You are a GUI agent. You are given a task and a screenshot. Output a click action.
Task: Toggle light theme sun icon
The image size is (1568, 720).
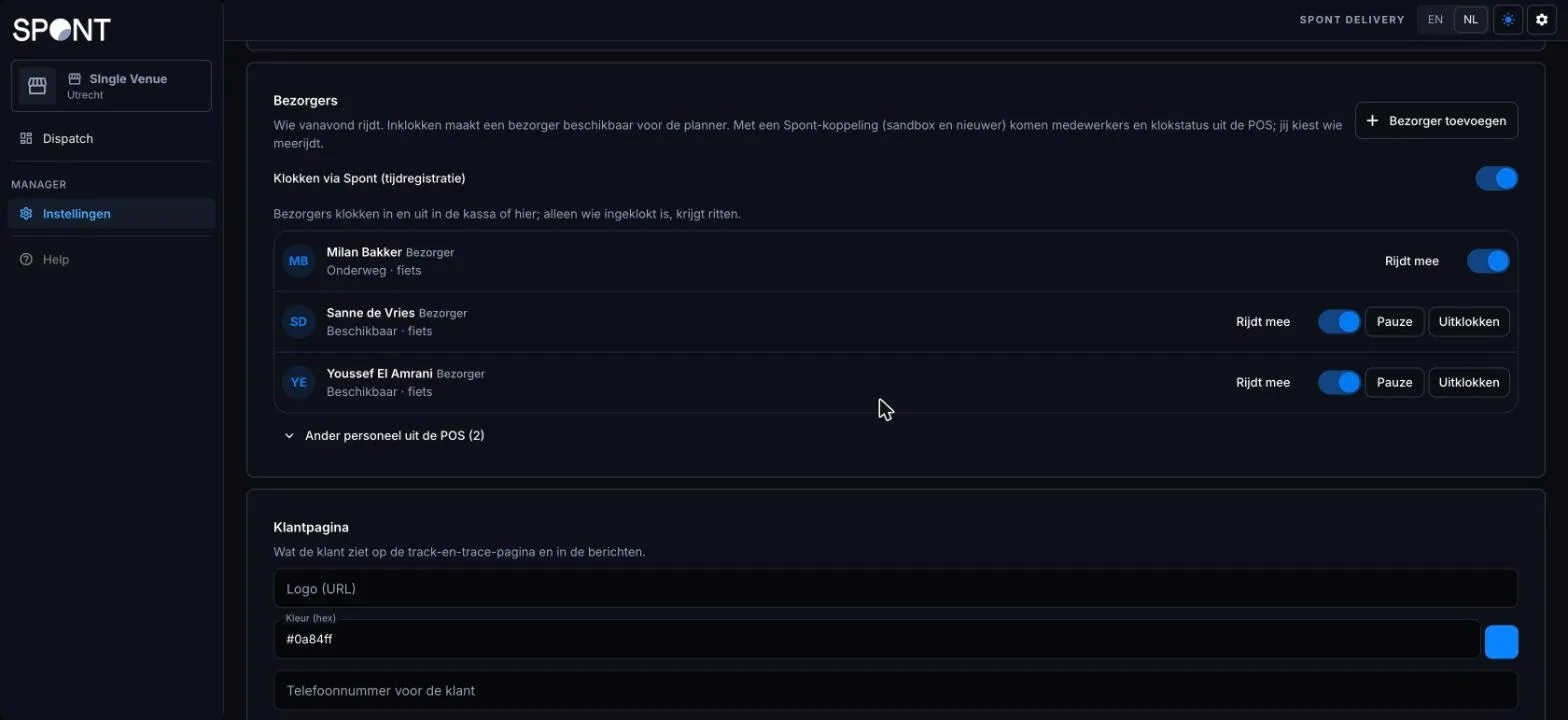[1508, 20]
